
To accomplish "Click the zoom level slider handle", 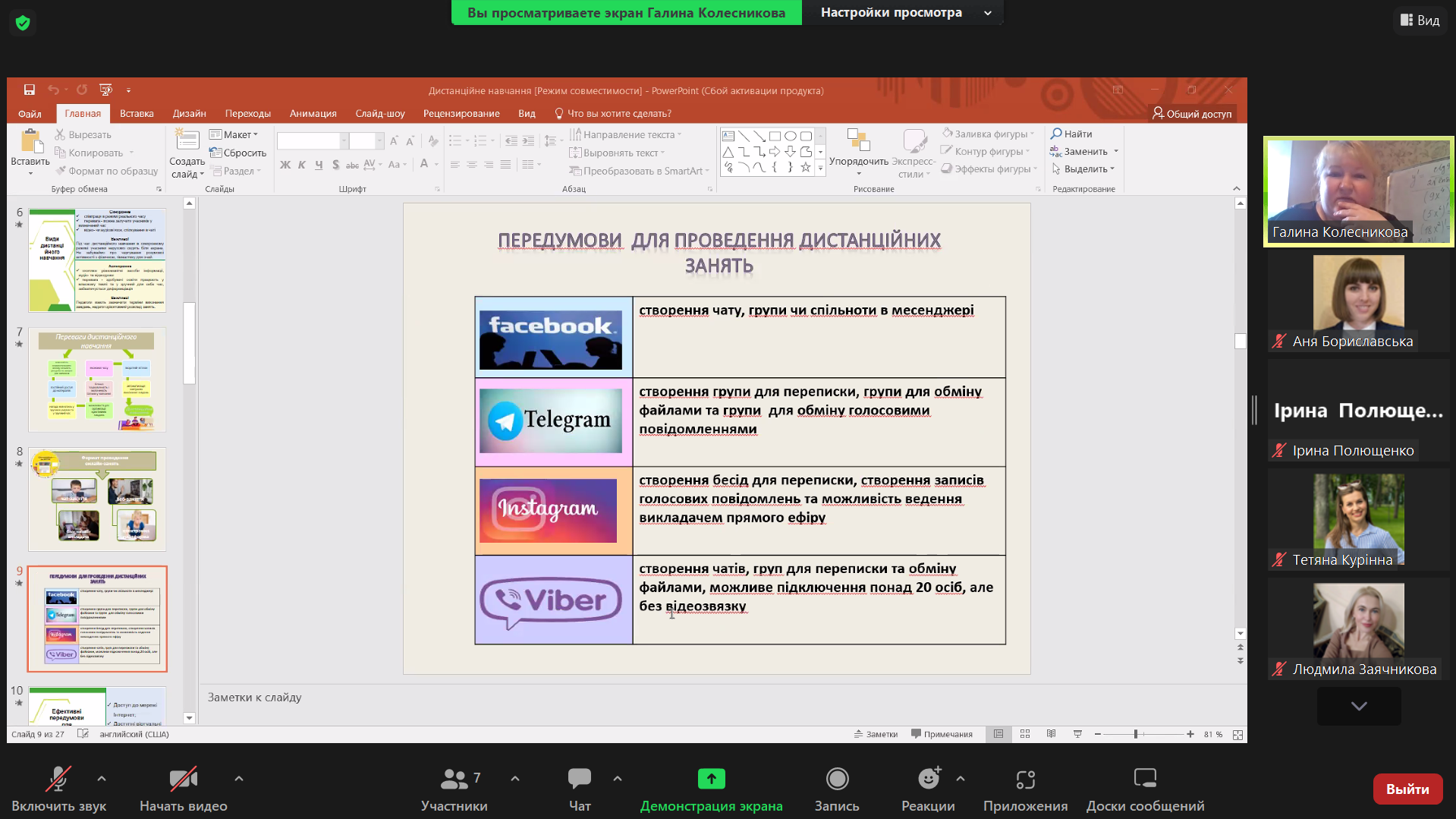I will [1136, 734].
